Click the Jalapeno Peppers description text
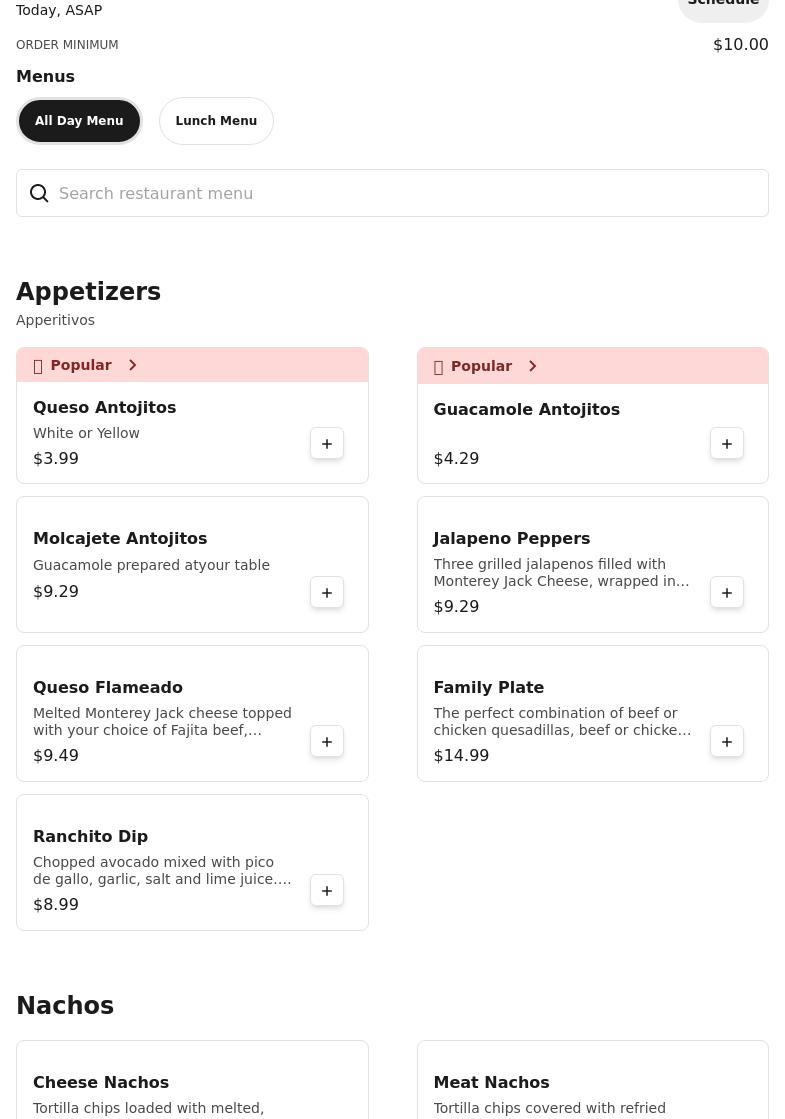This screenshot has height=1119, width=785. click(x=561, y=573)
